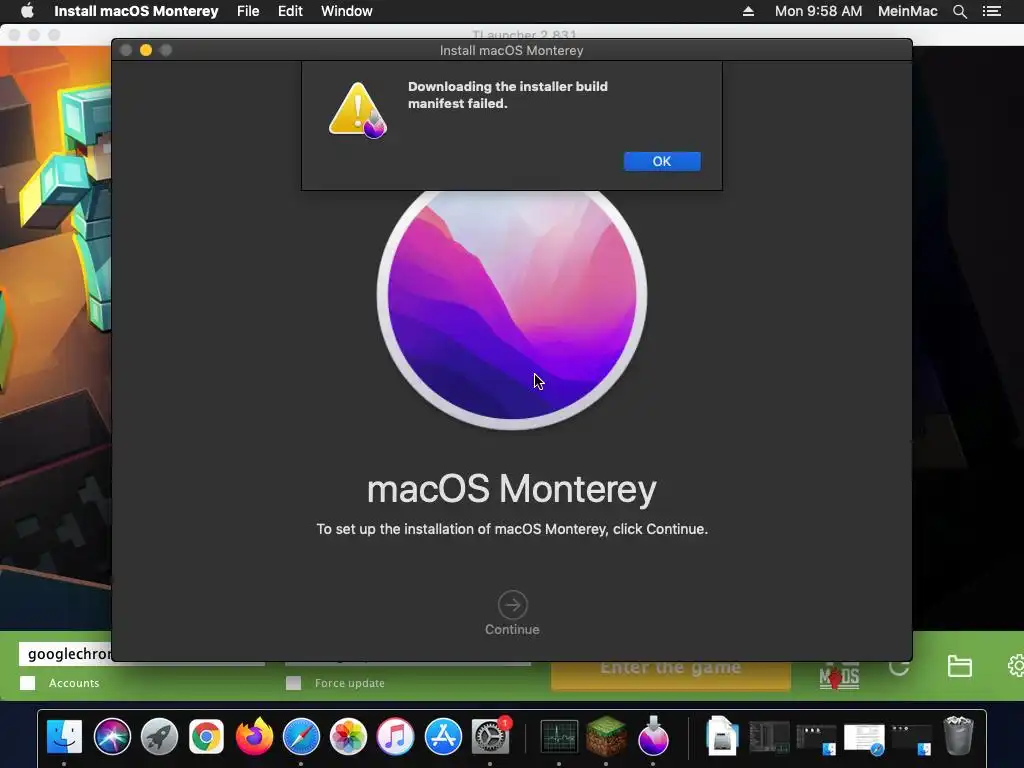Open the MeinMac user menu
The width and height of the screenshot is (1024, 768).
point(907,11)
